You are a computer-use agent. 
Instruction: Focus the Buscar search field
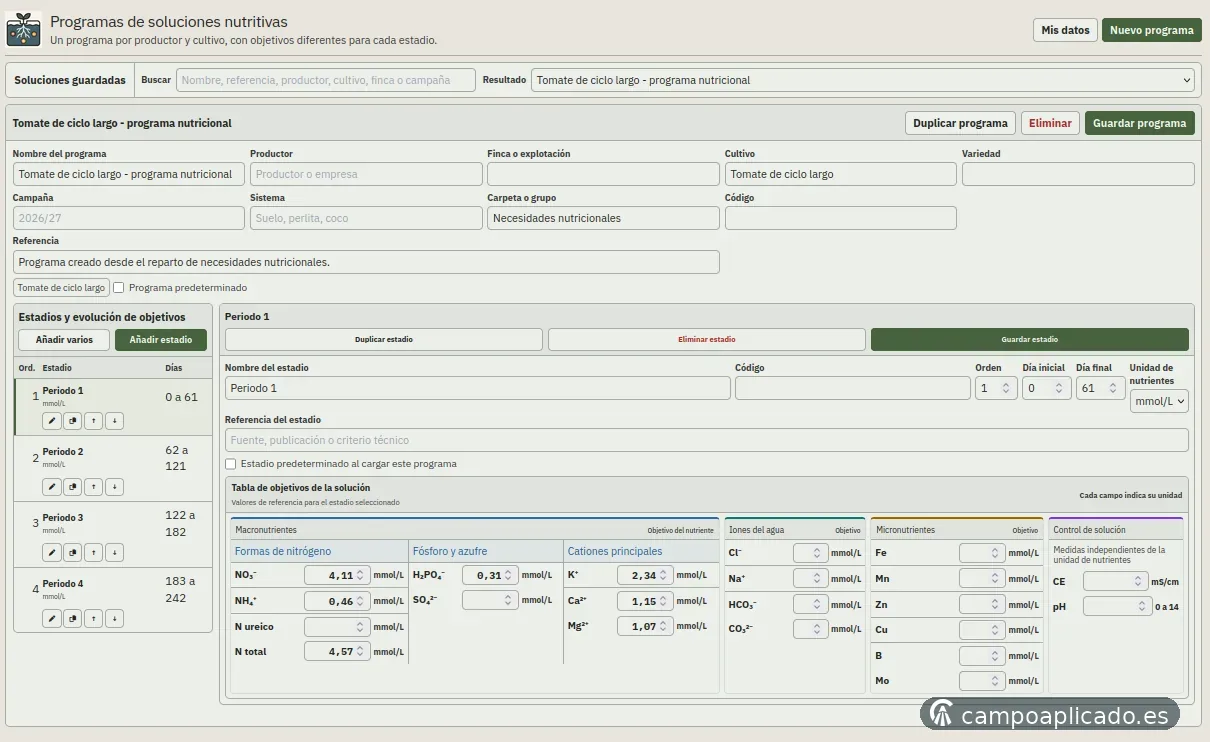(326, 80)
